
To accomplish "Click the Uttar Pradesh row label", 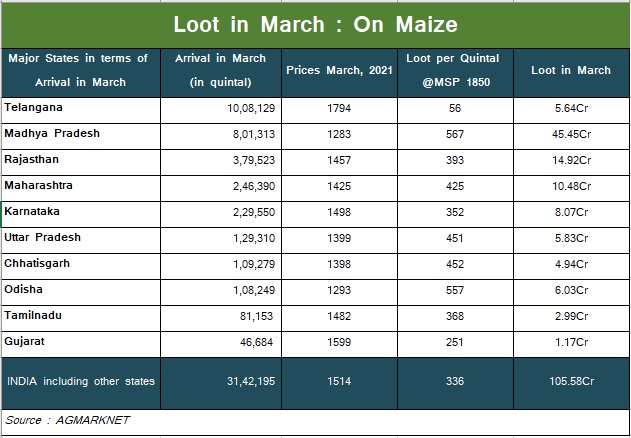I will click(43, 238).
